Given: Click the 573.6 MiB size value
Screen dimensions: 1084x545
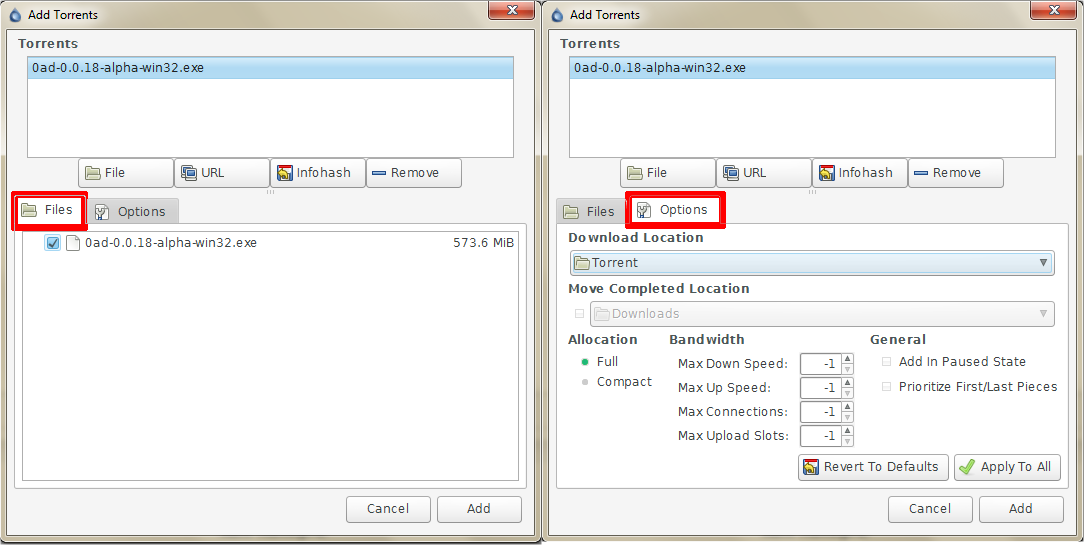Looking at the screenshot, I should tap(483, 243).
